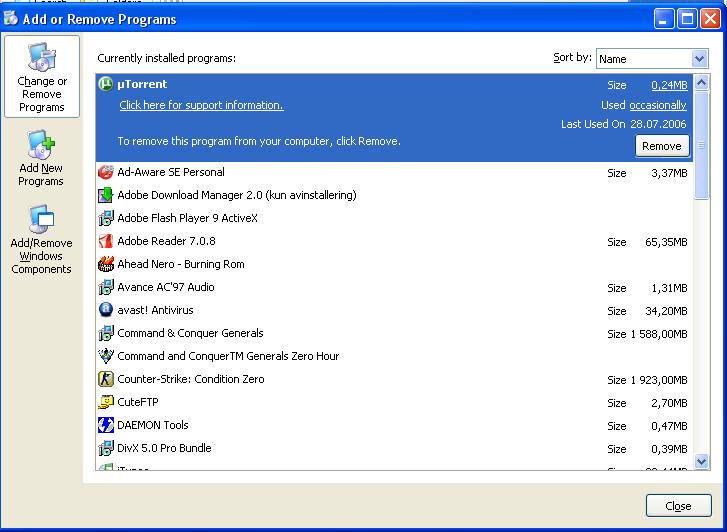The width and height of the screenshot is (727, 532).
Task: Click the Adobe Flash Player 9 ActiveX icon
Action: pos(106,218)
